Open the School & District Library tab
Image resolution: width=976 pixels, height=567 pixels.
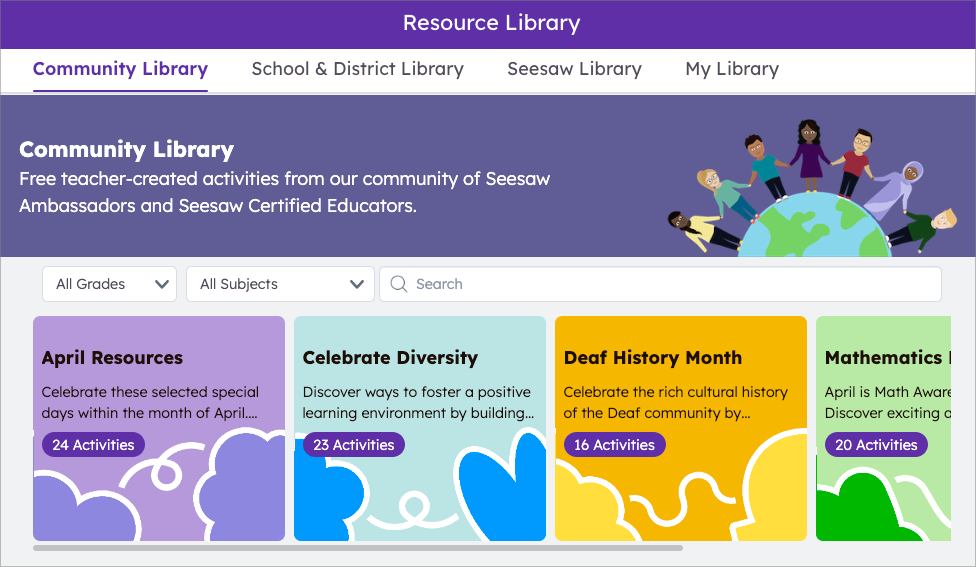coord(357,69)
